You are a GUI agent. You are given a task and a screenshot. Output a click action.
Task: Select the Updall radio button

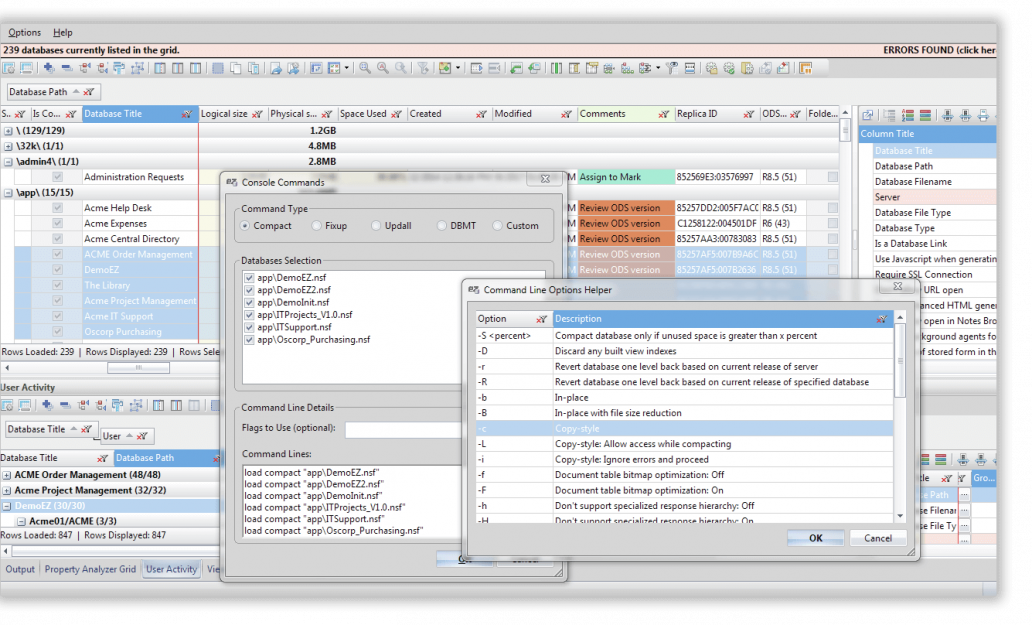tap(376, 226)
